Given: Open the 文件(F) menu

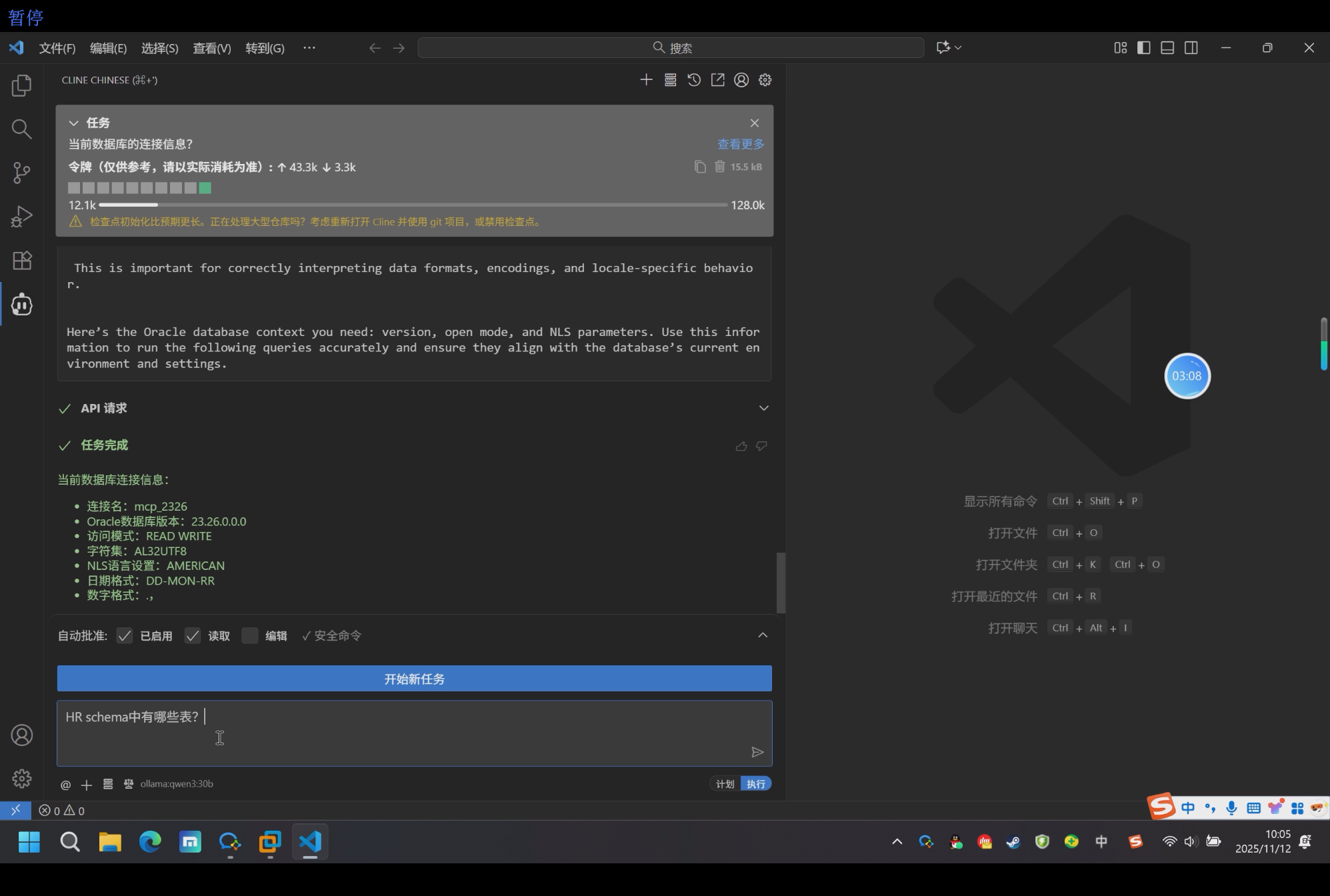Looking at the screenshot, I should pos(57,48).
